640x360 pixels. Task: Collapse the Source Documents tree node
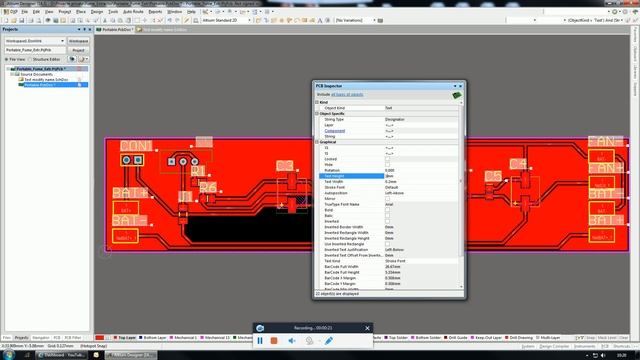[x=12, y=74]
